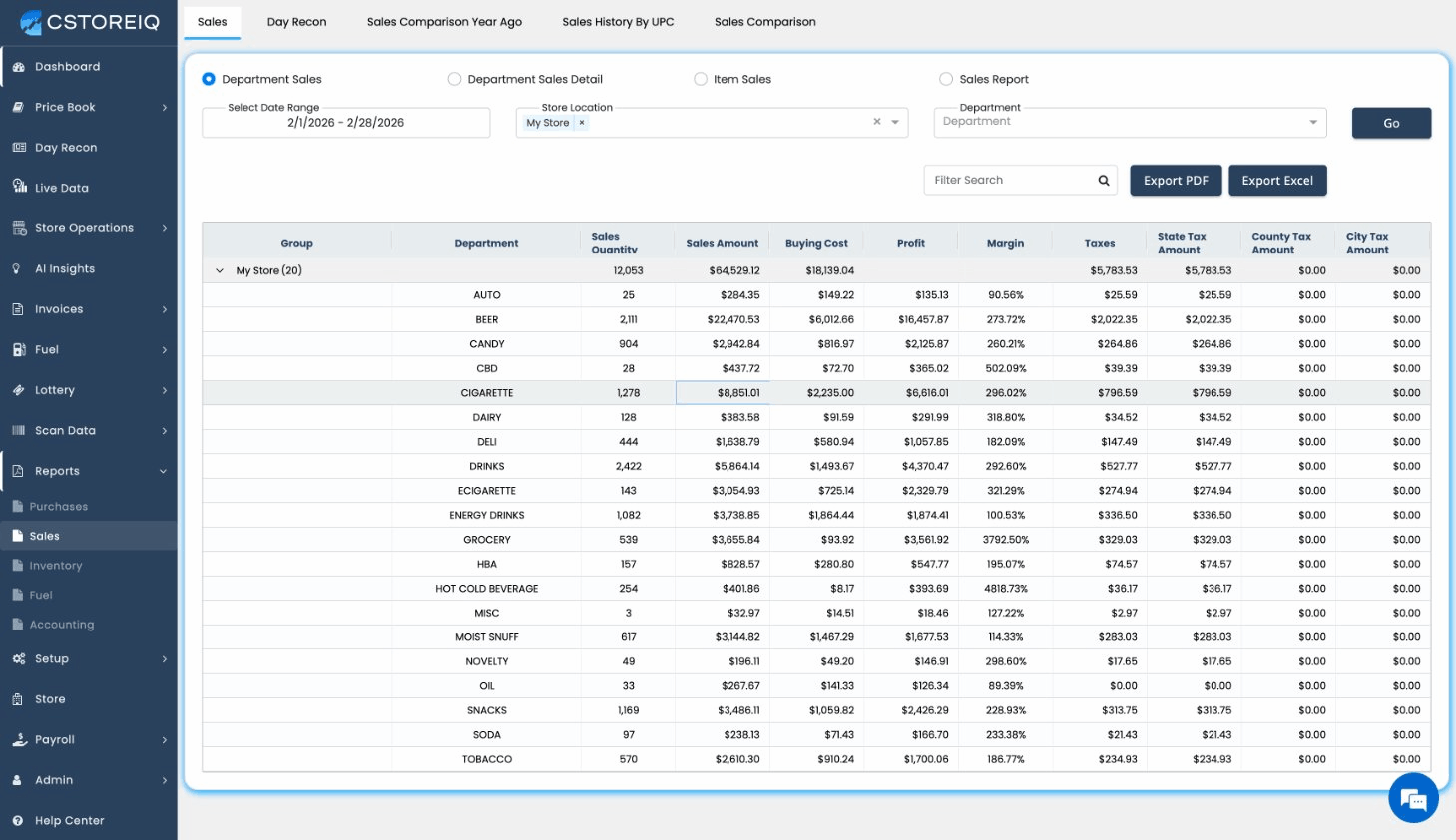
Task: Click the Select Date Range field
Action: pos(345,123)
